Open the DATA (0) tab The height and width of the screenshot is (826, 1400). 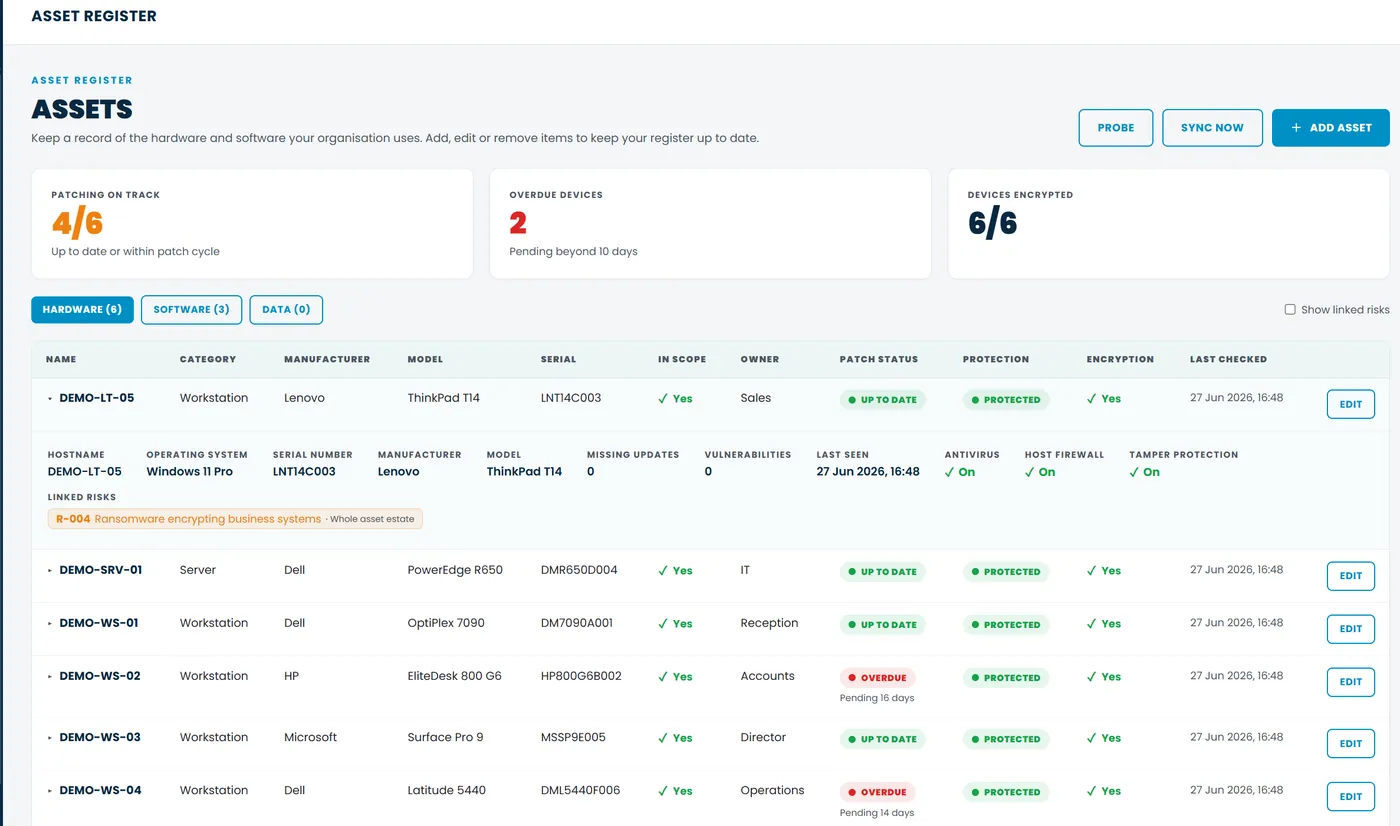(x=286, y=310)
